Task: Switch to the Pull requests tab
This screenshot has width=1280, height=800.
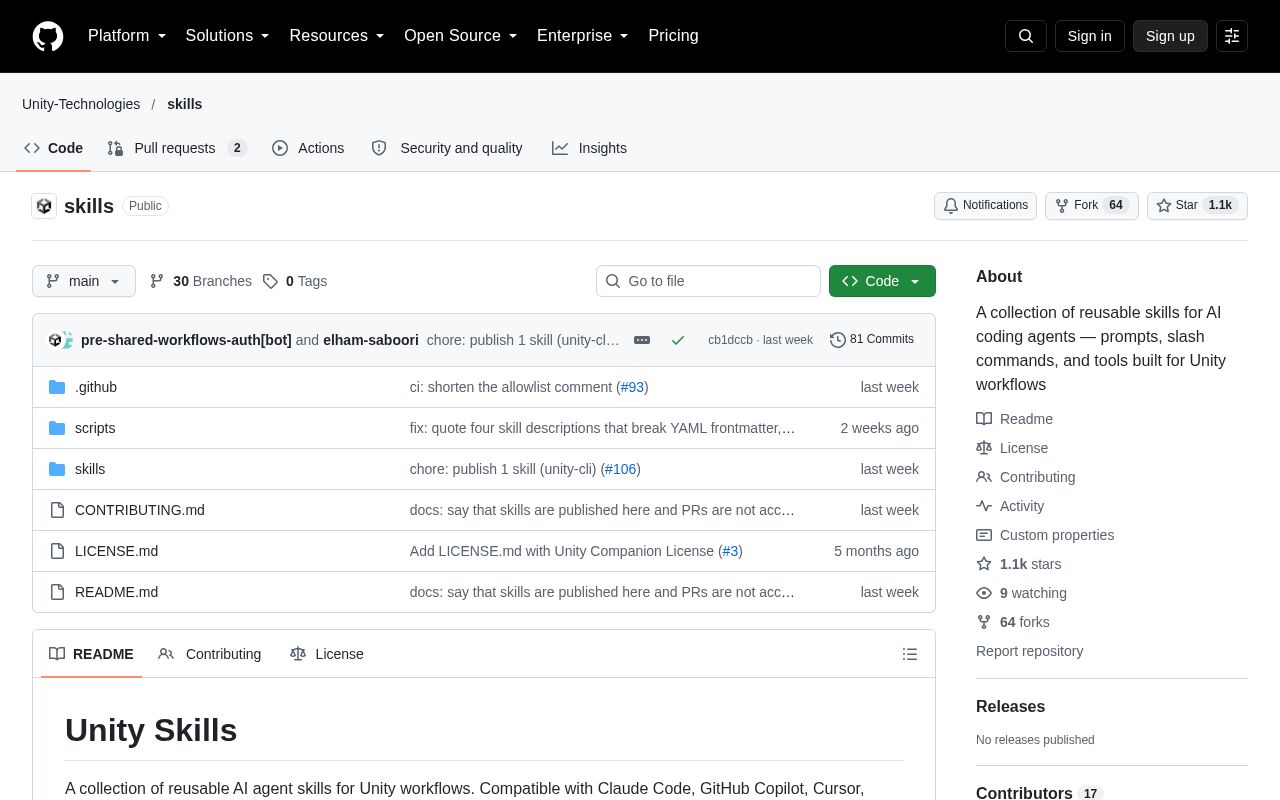Action: click(x=177, y=148)
